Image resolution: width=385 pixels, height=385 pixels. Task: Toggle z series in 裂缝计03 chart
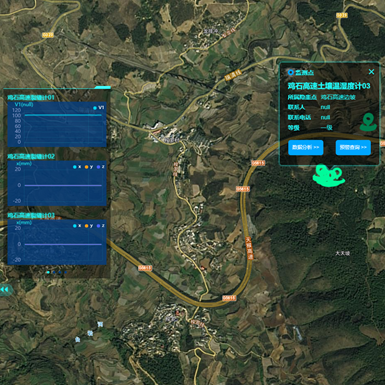click(101, 226)
